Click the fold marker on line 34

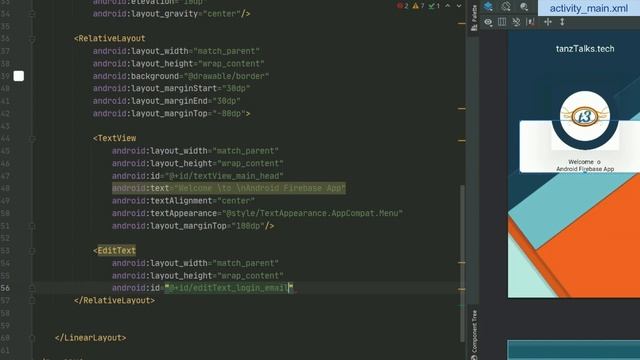[32, 14]
